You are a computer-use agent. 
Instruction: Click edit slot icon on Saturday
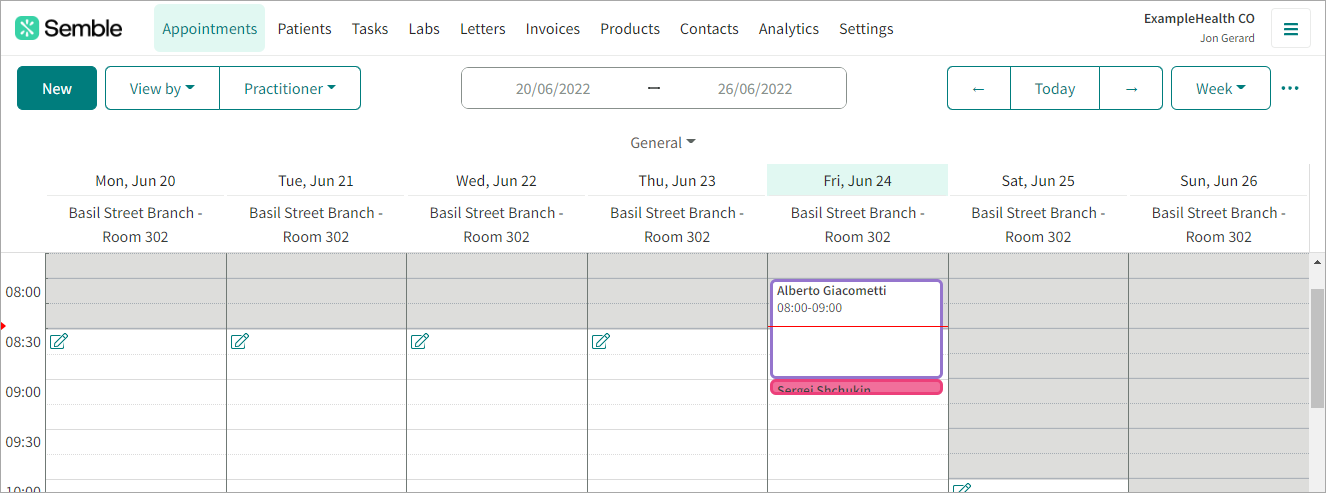coord(962,488)
